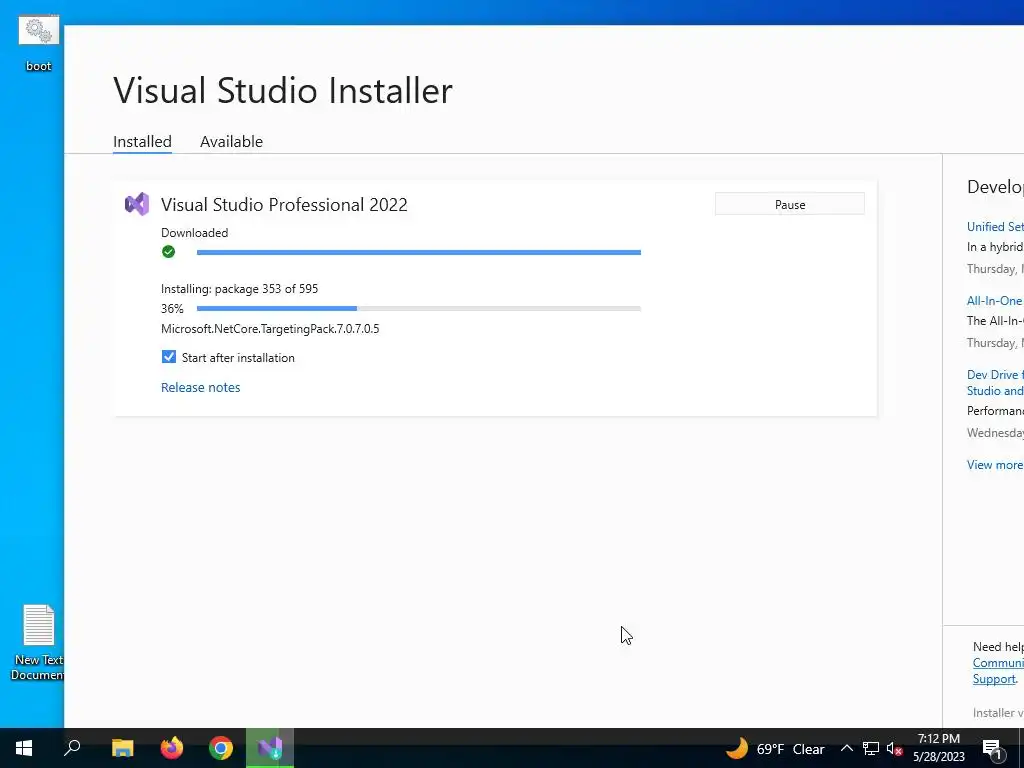This screenshot has width=1024, height=768.
Task: Click the Downloaded status label
Action: coord(195,232)
